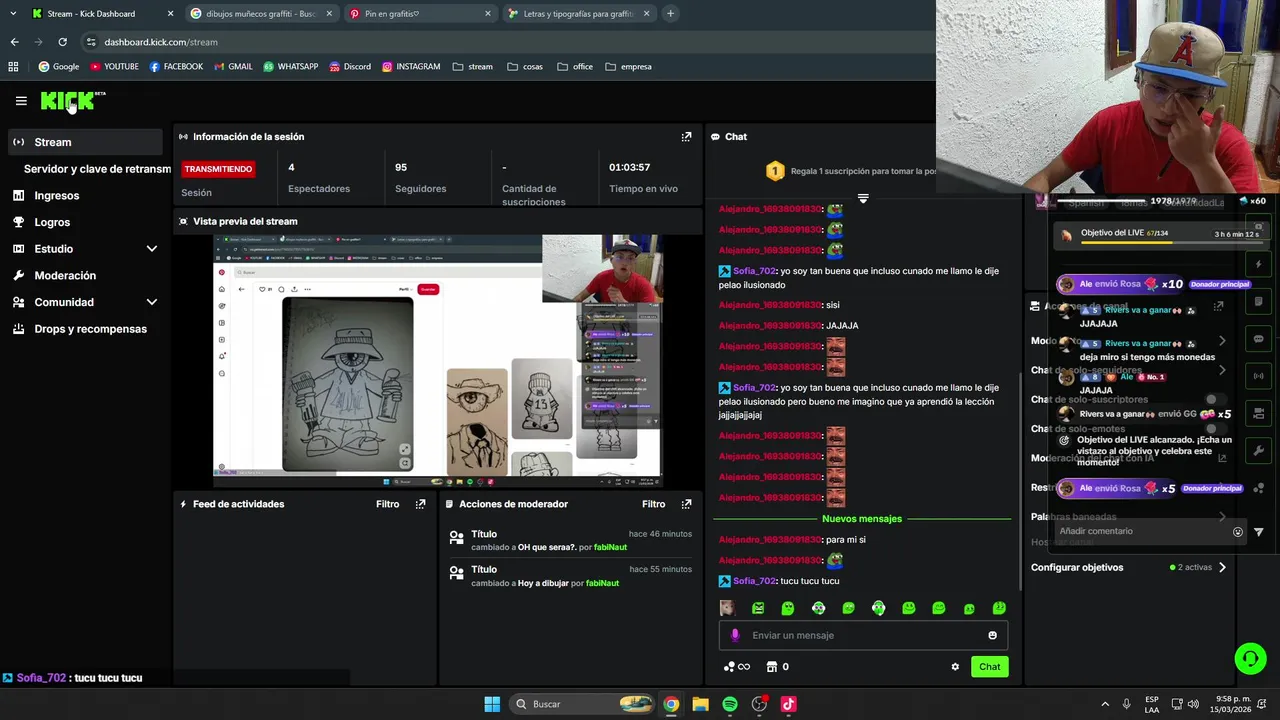Collapse the pinned gift banner arrow in chat
The width and height of the screenshot is (1280, 720).
(863, 198)
